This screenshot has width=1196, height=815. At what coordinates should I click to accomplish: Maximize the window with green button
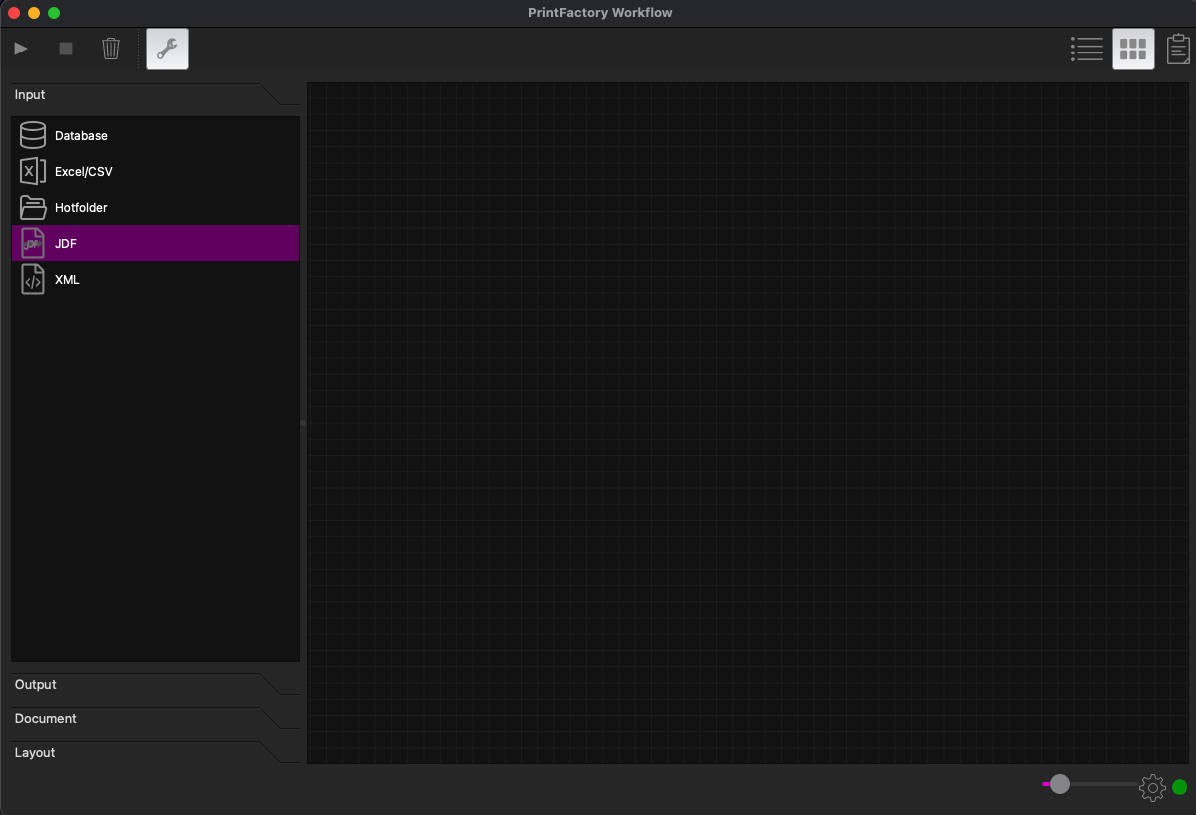point(53,13)
